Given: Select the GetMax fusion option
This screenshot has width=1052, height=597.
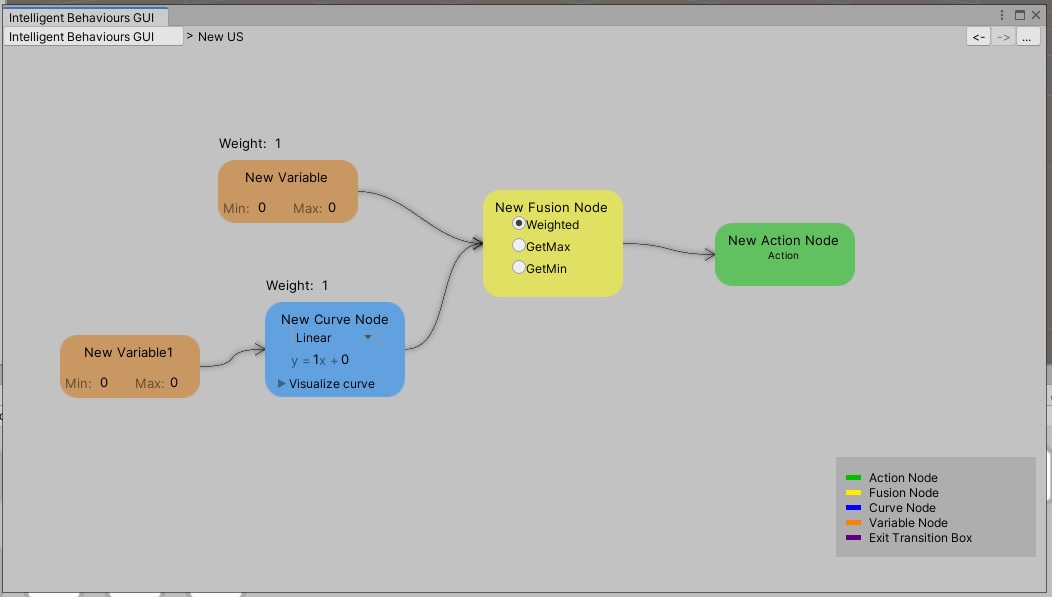Looking at the screenshot, I should [x=519, y=245].
